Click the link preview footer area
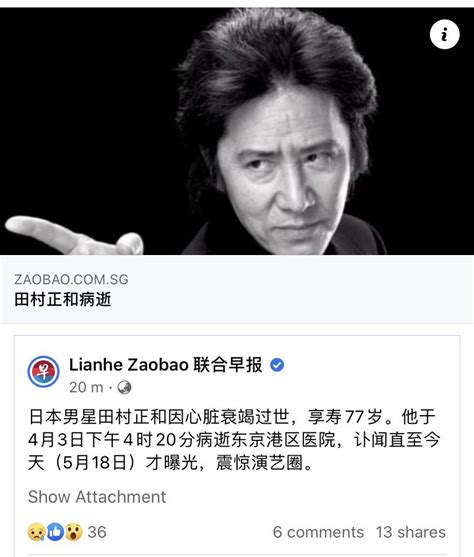The image size is (474, 557). (x=237, y=289)
